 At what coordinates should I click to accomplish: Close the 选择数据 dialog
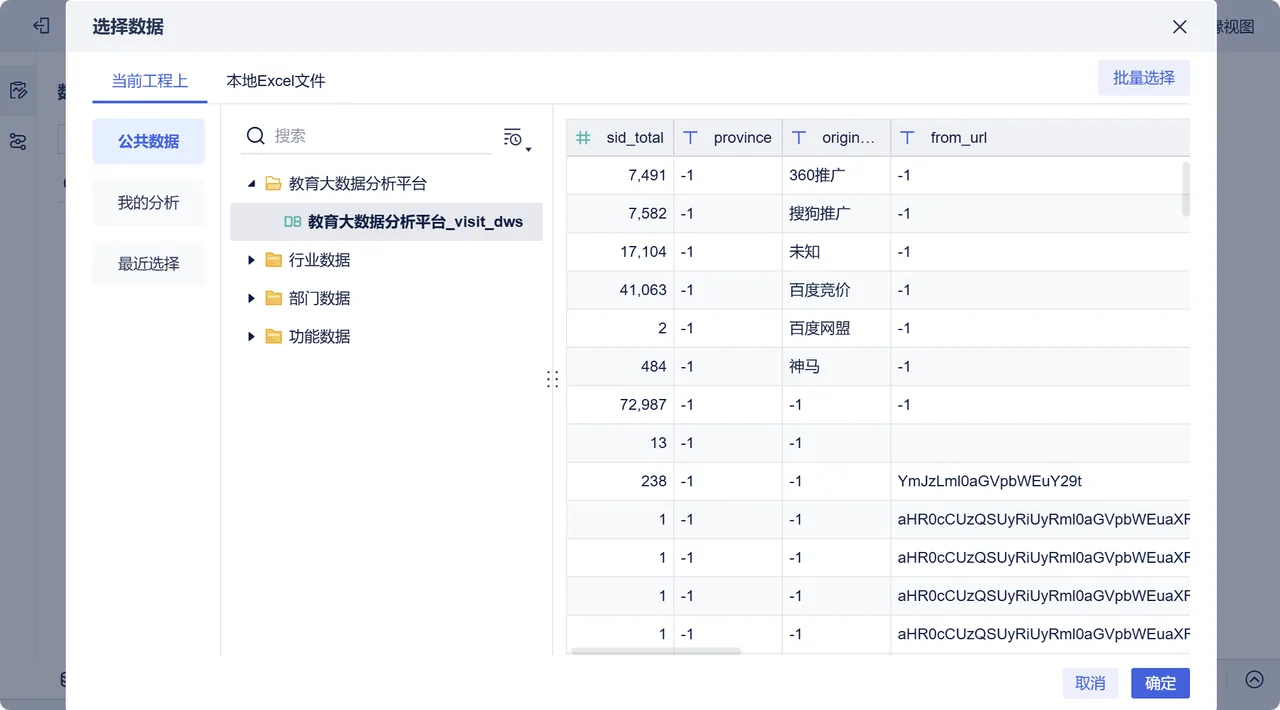coord(1180,27)
